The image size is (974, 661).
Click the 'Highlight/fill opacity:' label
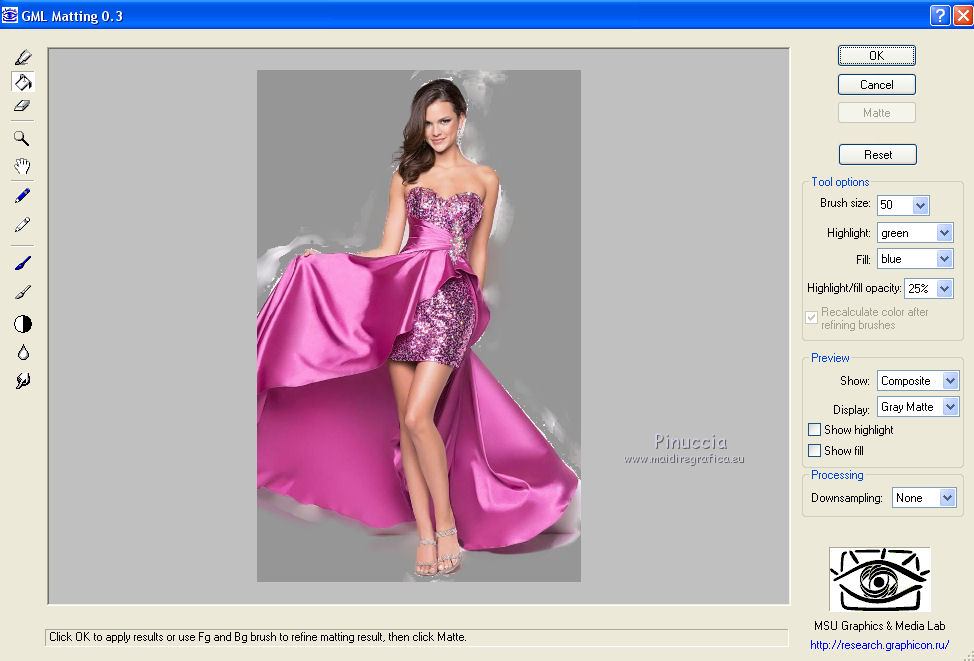click(854, 288)
